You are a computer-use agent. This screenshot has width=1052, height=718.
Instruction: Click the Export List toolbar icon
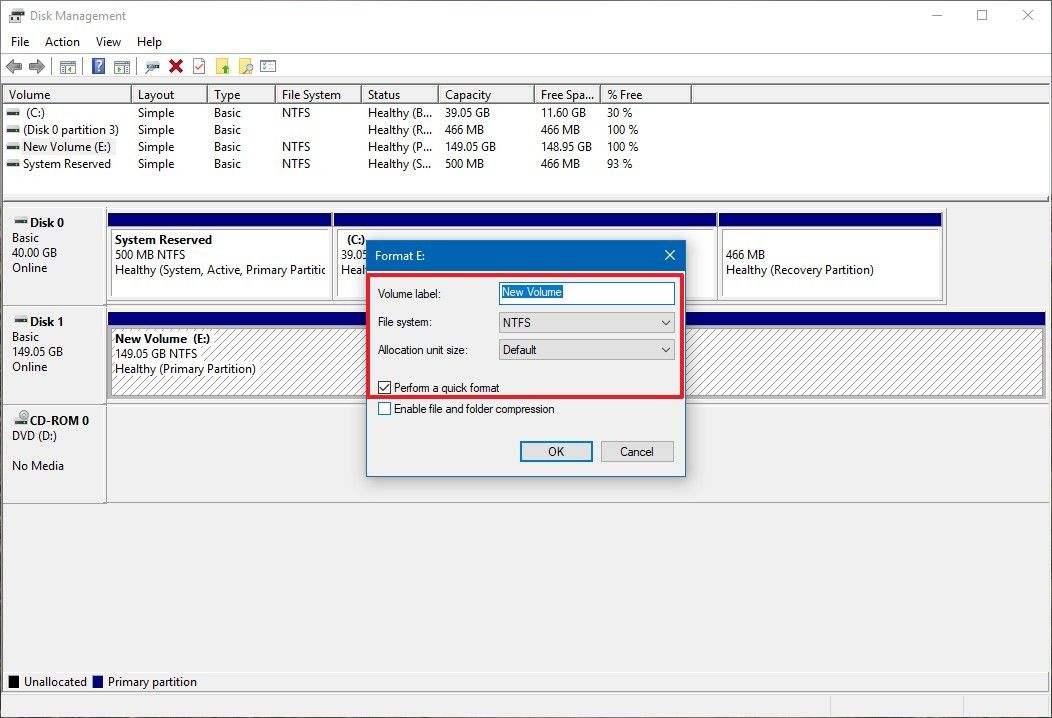(267, 66)
